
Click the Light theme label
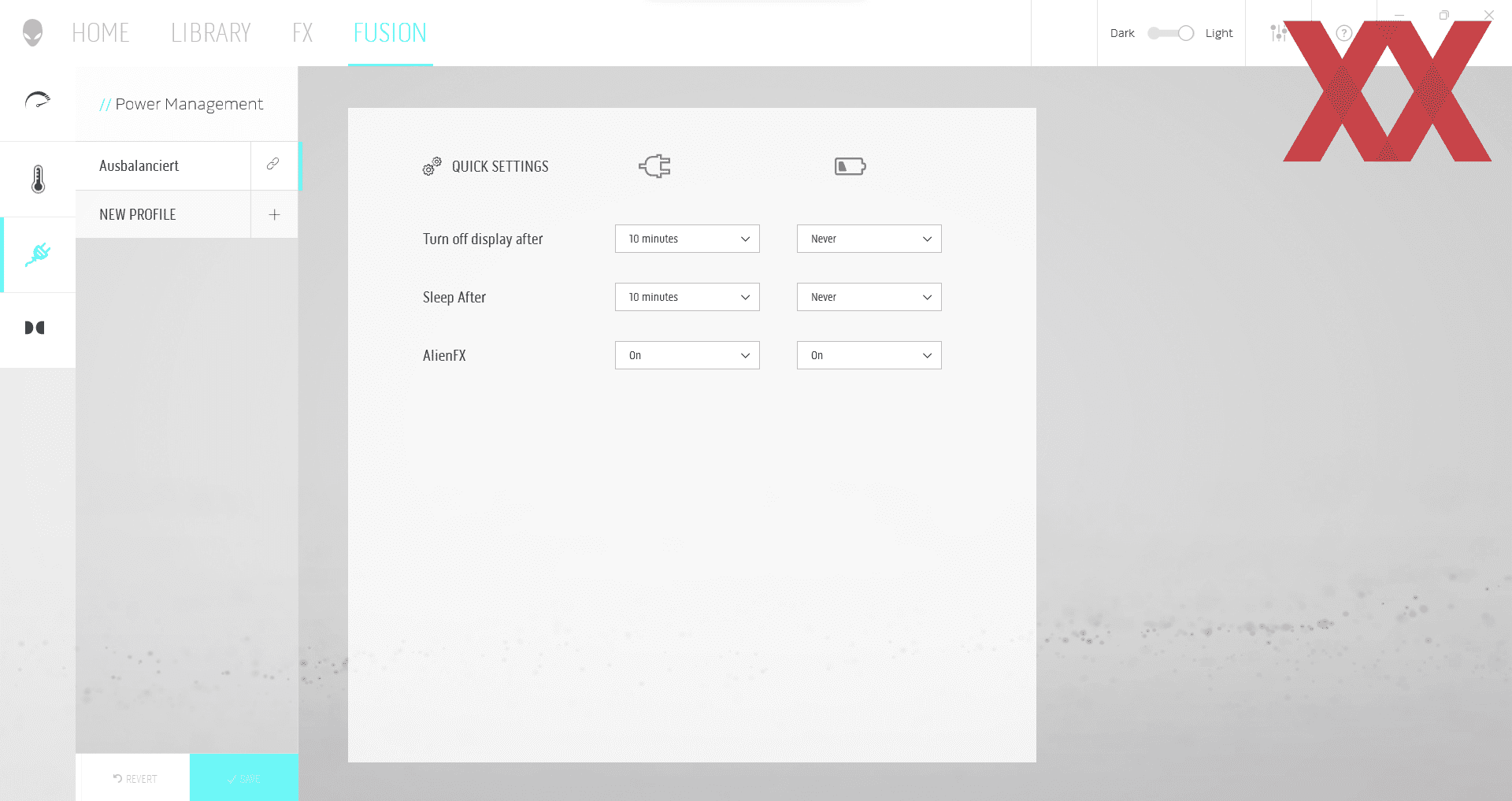1219,33
